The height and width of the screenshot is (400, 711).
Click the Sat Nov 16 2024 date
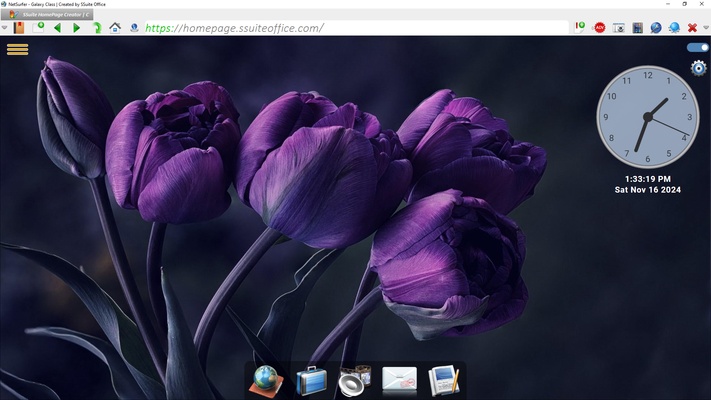[648, 190]
